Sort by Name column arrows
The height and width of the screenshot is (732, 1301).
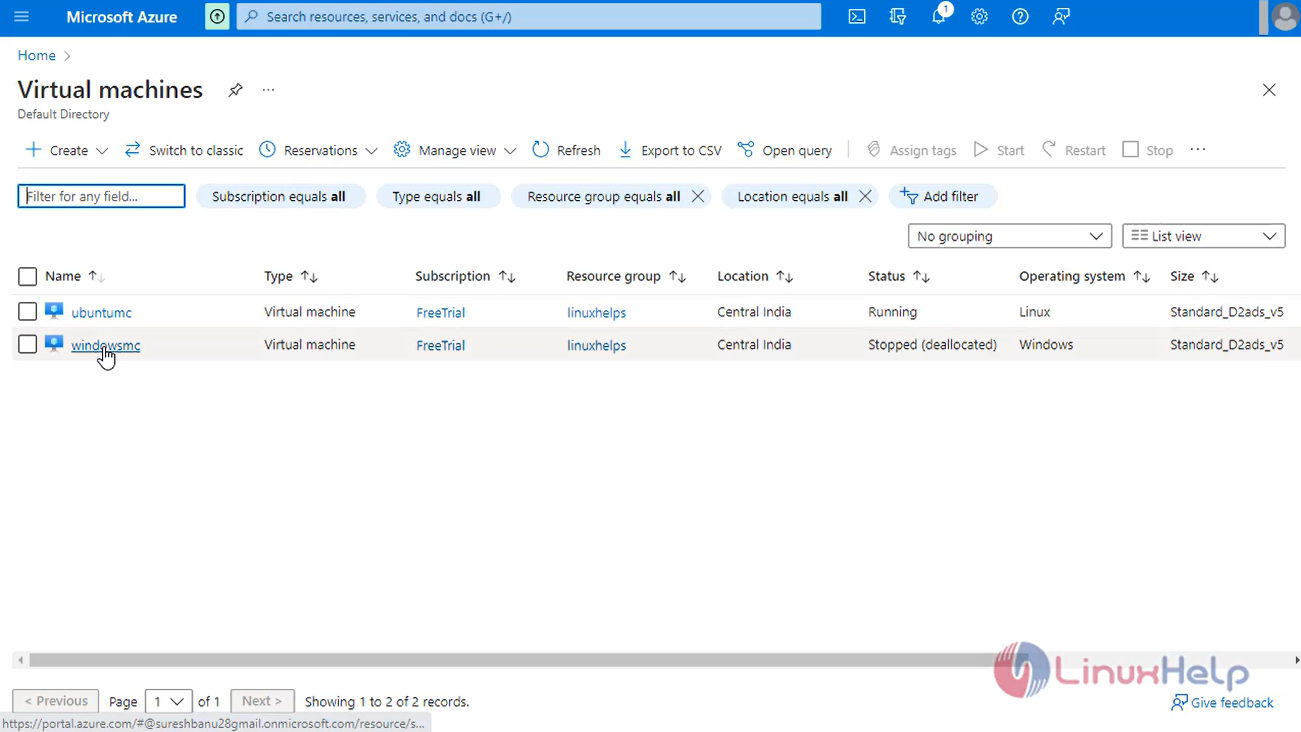pyautogui.click(x=96, y=277)
